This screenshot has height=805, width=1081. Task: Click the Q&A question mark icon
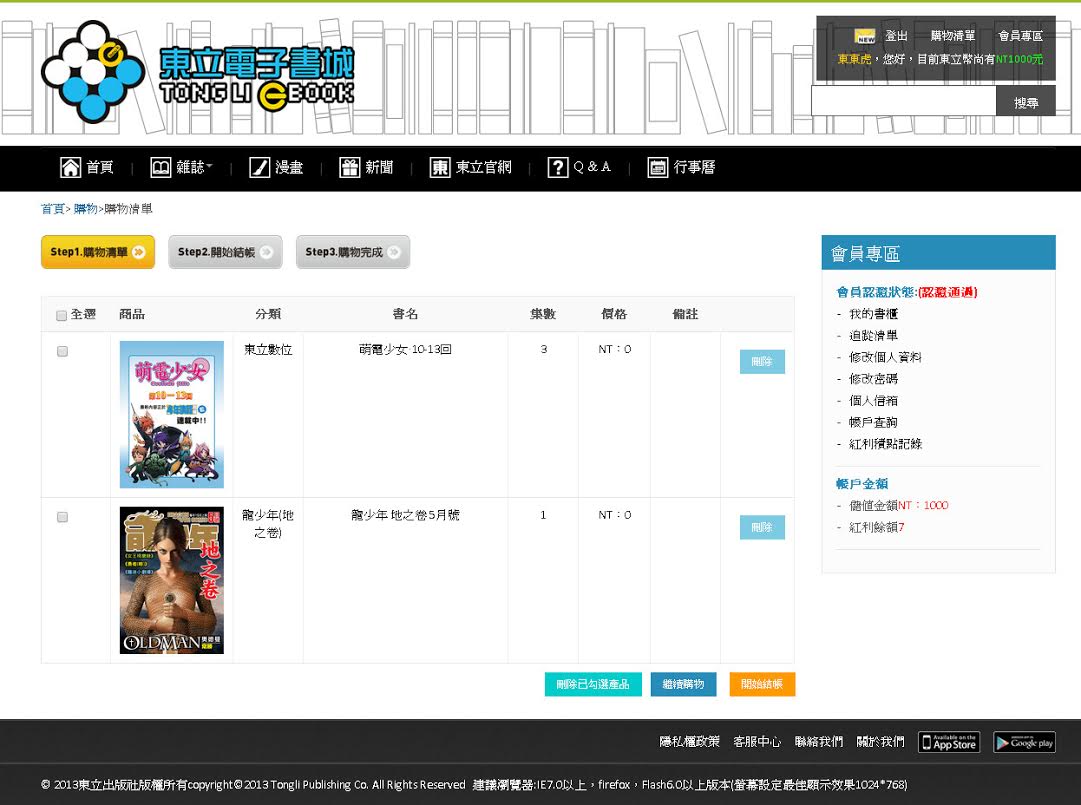[x=558, y=167]
